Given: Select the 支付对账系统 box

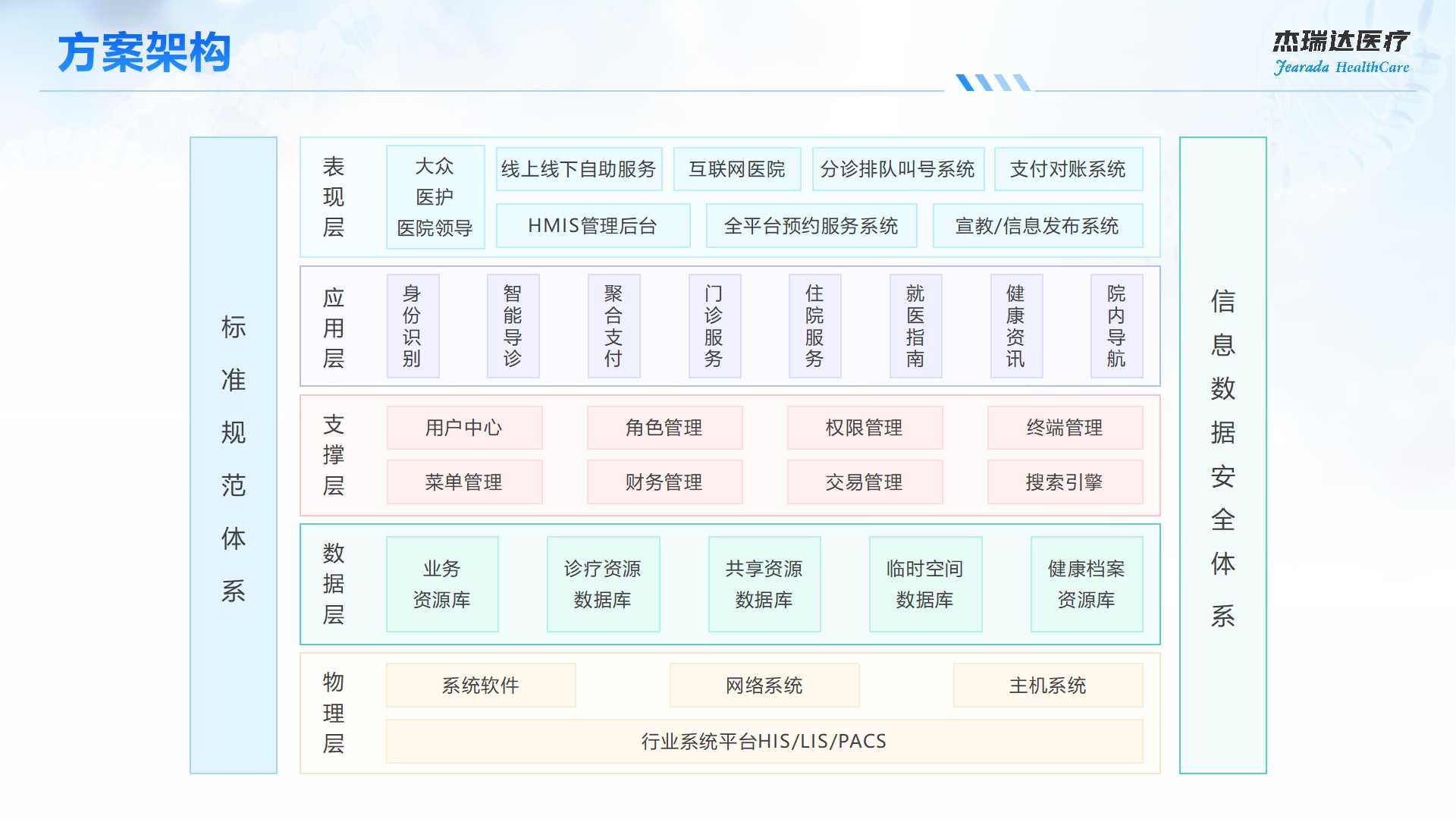Looking at the screenshot, I should (1068, 169).
